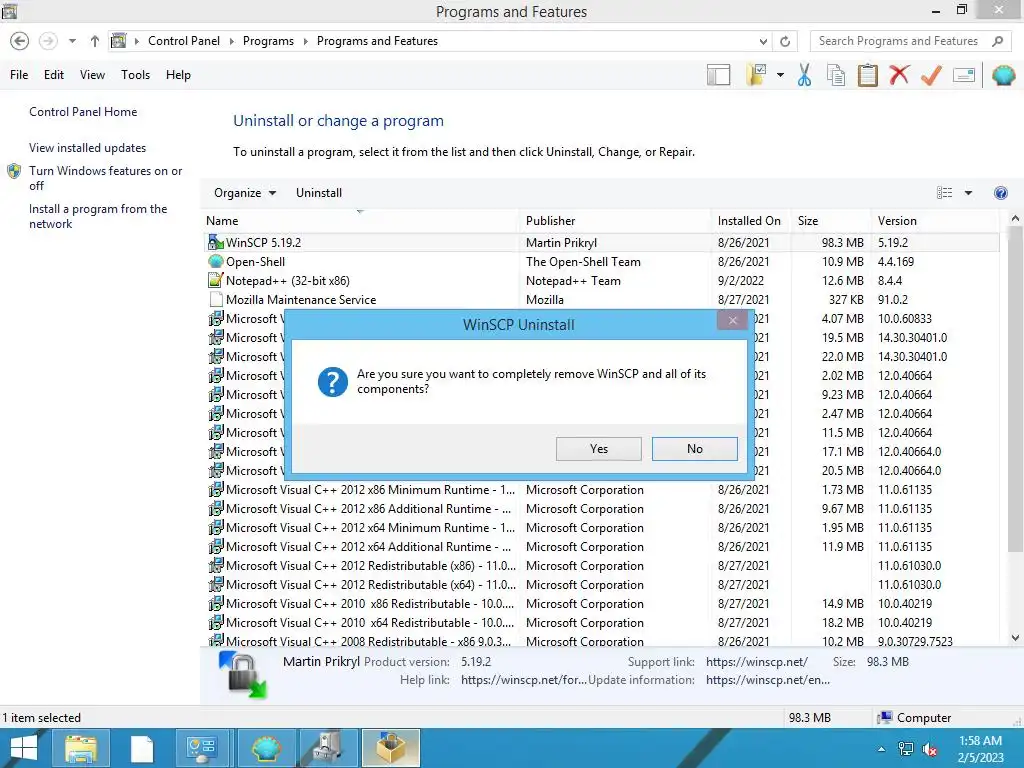Expand the breadcrumb arrow after Control Panel

click(231, 41)
